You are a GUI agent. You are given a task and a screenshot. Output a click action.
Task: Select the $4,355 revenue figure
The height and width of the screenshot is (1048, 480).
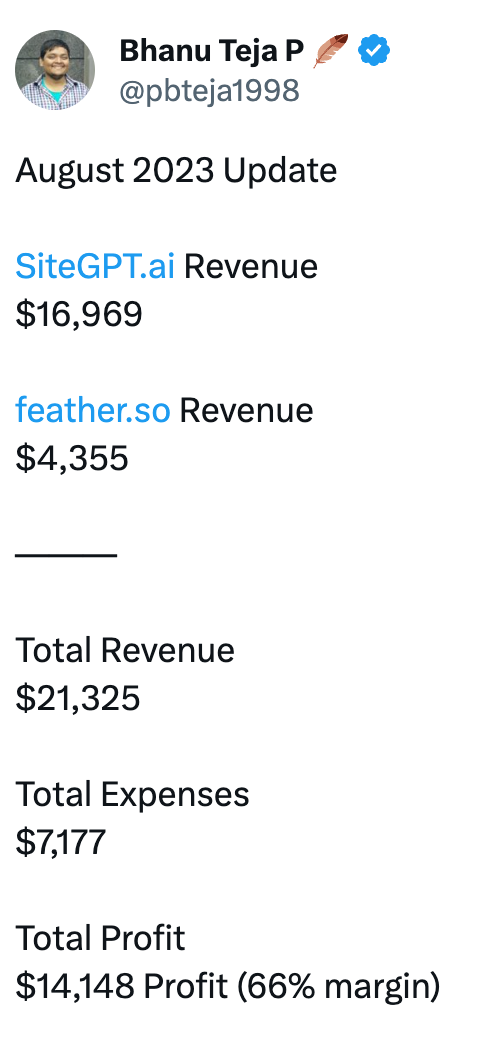(x=72, y=458)
